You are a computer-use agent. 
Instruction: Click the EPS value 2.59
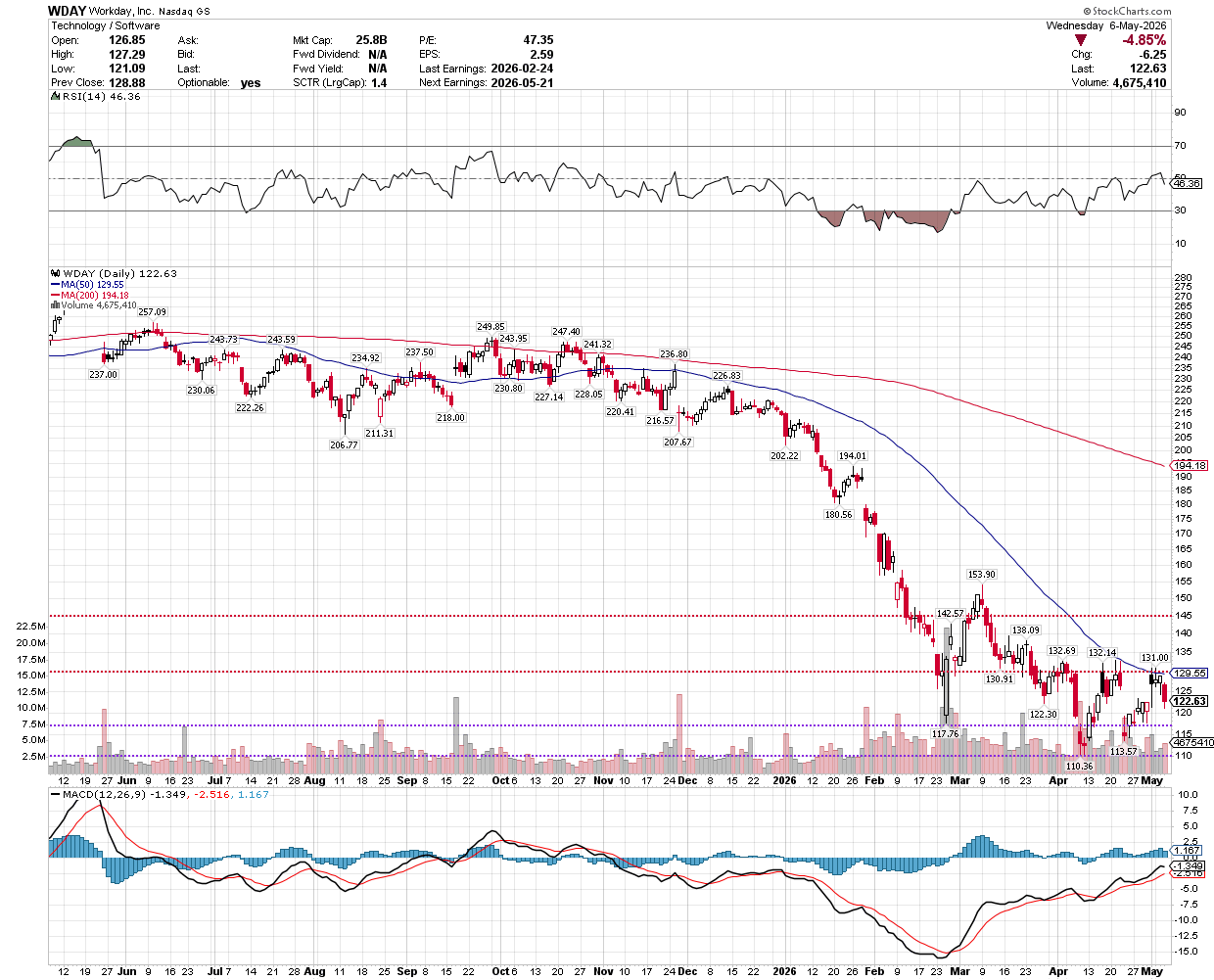[x=541, y=55]
